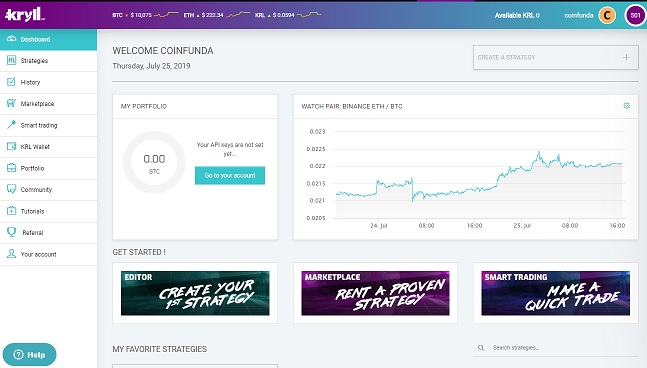This screenshot has height=368, width=647.
Task: Open the Help button
Action: (x=29, y=355)
